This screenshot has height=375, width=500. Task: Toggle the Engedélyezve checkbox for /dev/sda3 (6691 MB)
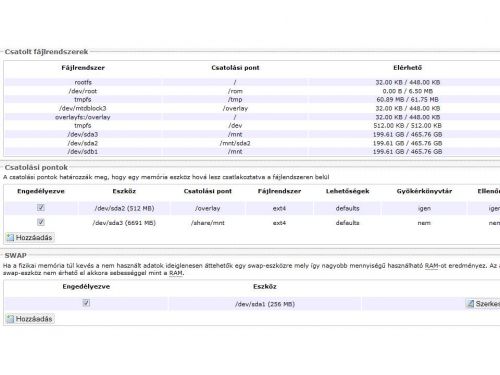pyautogui.click(x=41, y=222)
